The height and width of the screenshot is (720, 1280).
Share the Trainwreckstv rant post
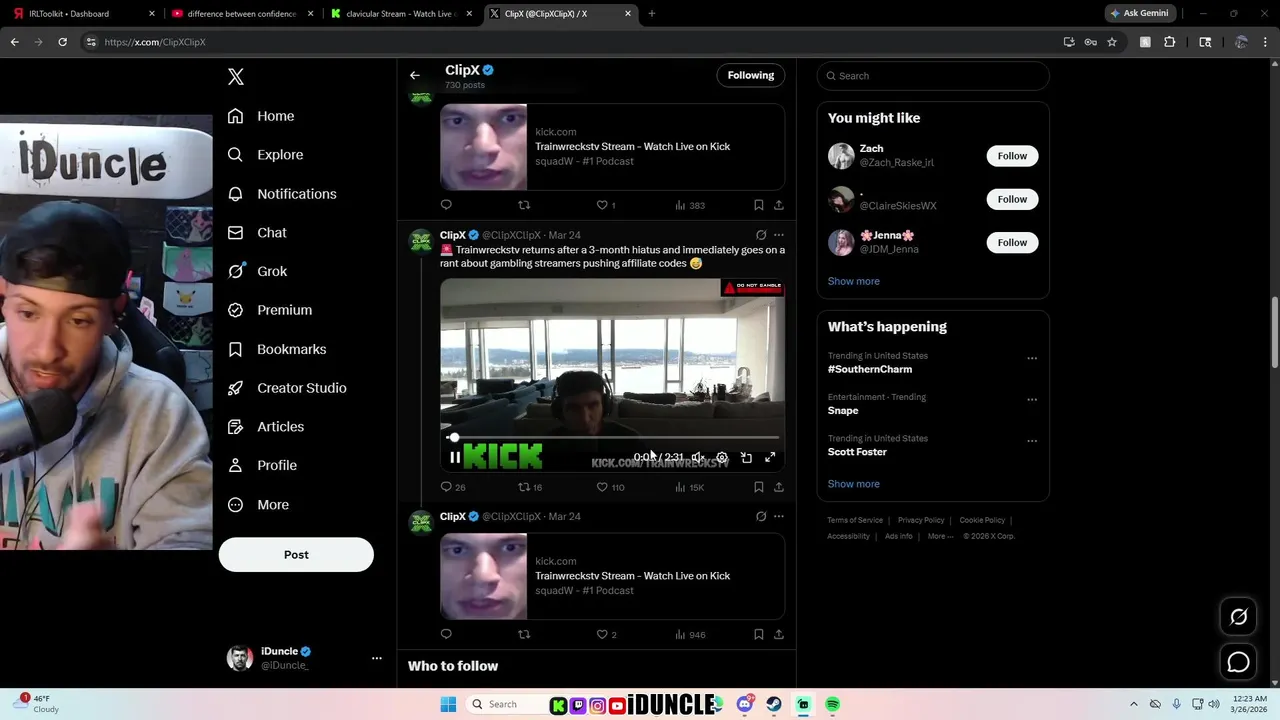click(779, 487)
